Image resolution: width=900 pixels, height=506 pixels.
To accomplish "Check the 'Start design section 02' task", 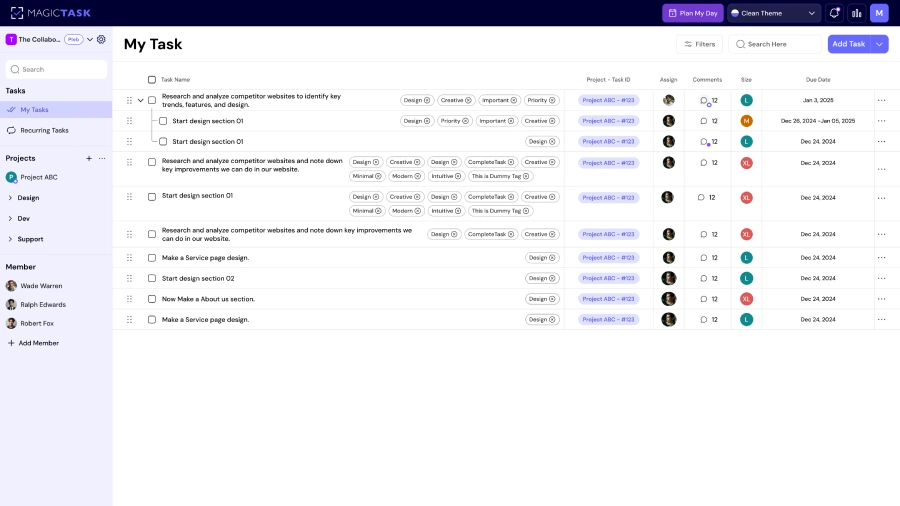I will [x=152, y=278].
